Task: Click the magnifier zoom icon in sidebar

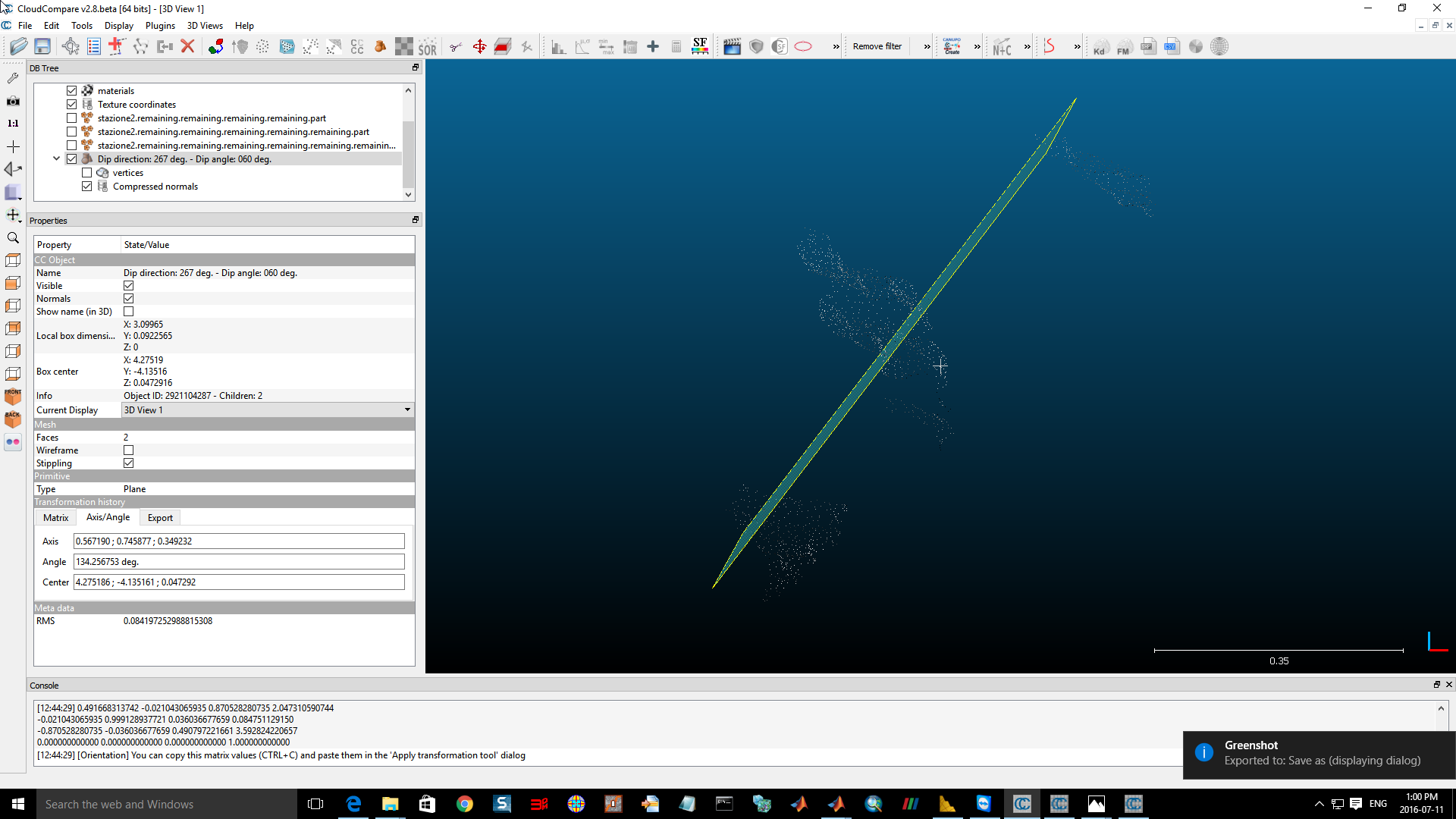Action: tap(13, 238)
